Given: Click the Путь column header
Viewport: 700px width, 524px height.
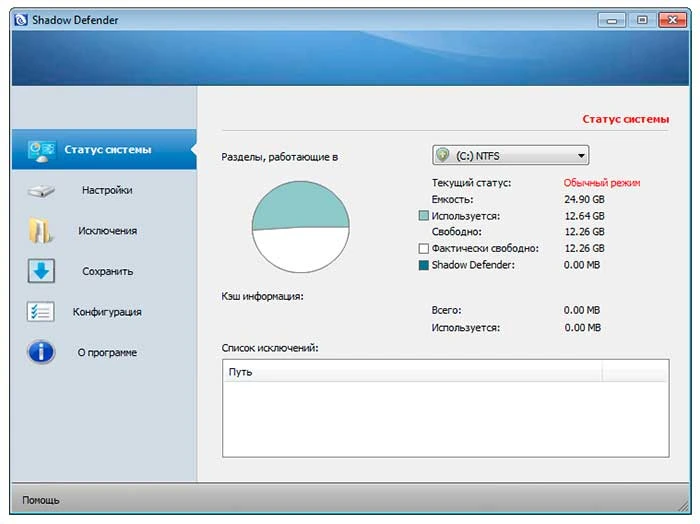Looking at the screenshot, I should point(412,371).
